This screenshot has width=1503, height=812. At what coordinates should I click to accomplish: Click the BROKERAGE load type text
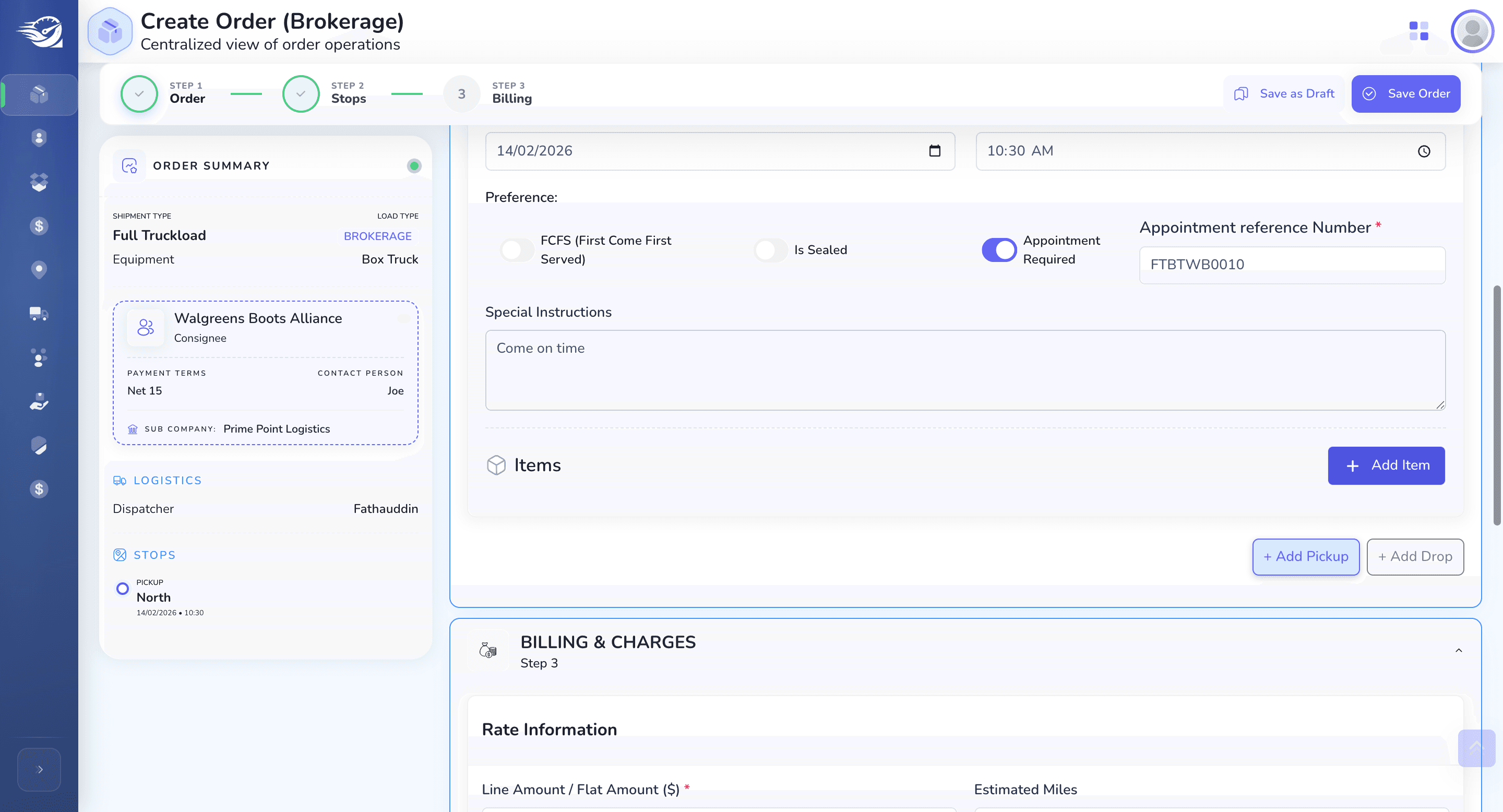[377, 236]
